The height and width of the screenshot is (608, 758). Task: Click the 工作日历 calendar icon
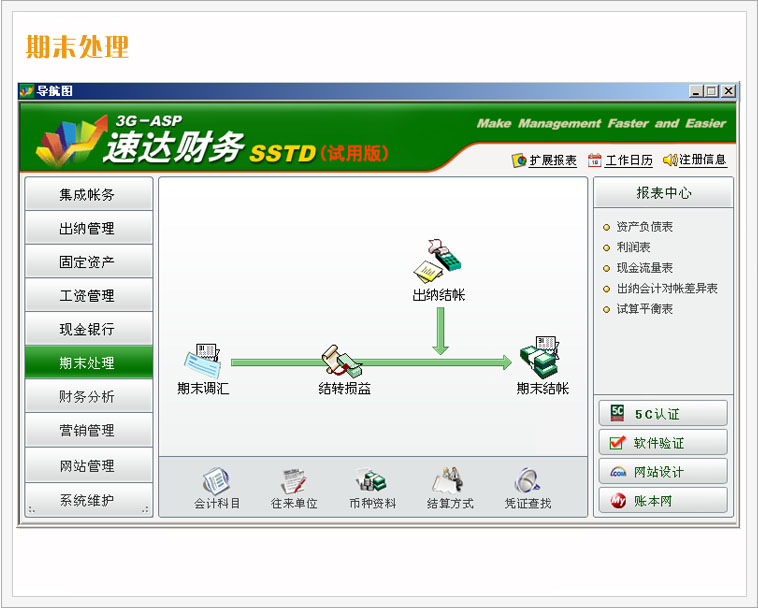coord(595,160)
